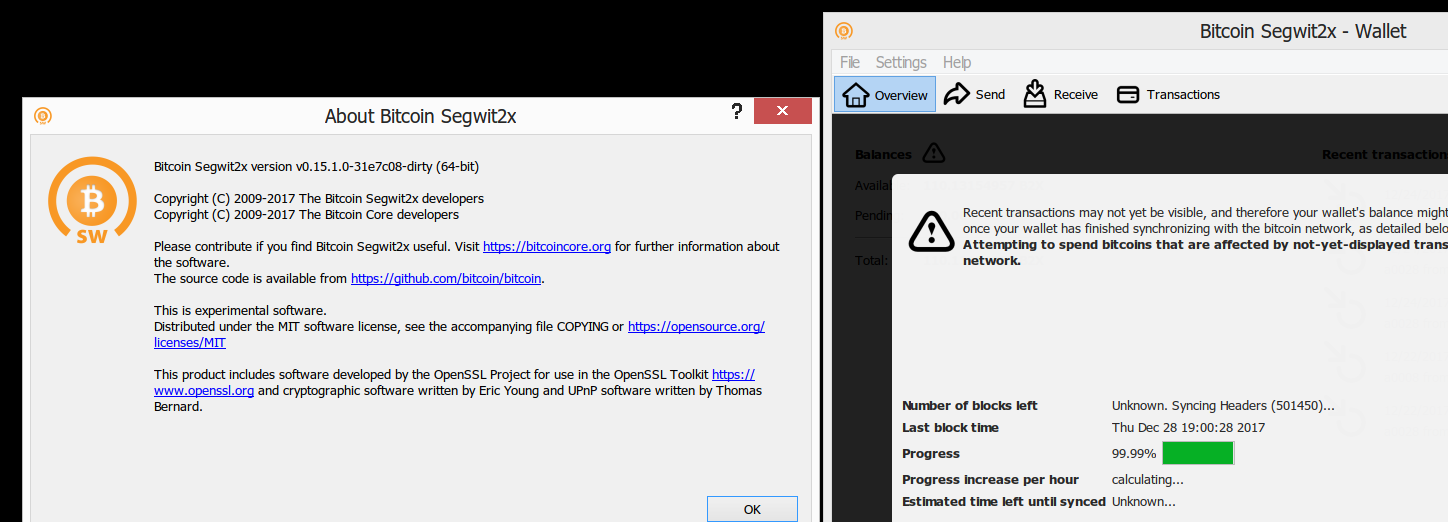1448x522 pixels.
Task: Click the 'About Bitcoin Segwit2x' title bar text
Action: point(420,116)
